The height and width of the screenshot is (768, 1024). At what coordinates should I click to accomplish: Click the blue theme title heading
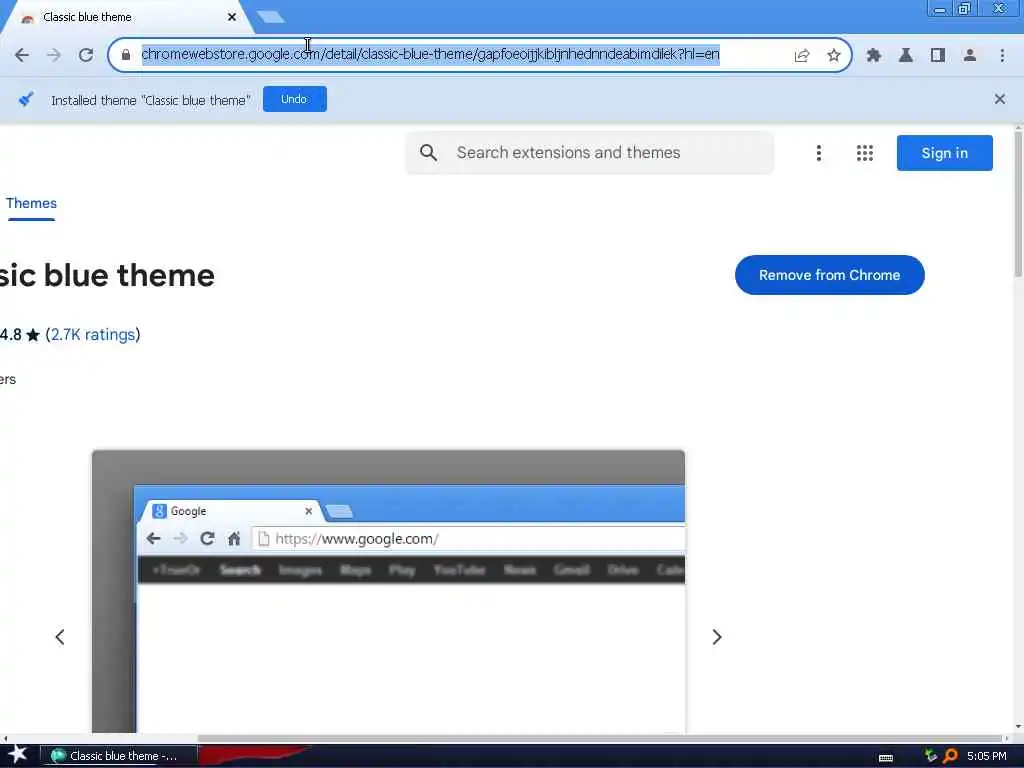click(107, 276)
